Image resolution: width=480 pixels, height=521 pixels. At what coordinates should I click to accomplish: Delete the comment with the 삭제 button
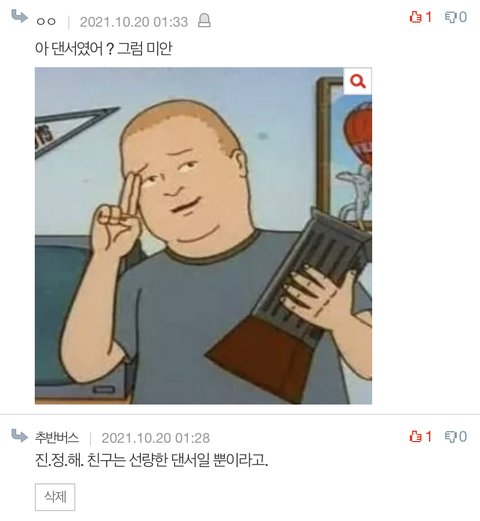point(55,497)
